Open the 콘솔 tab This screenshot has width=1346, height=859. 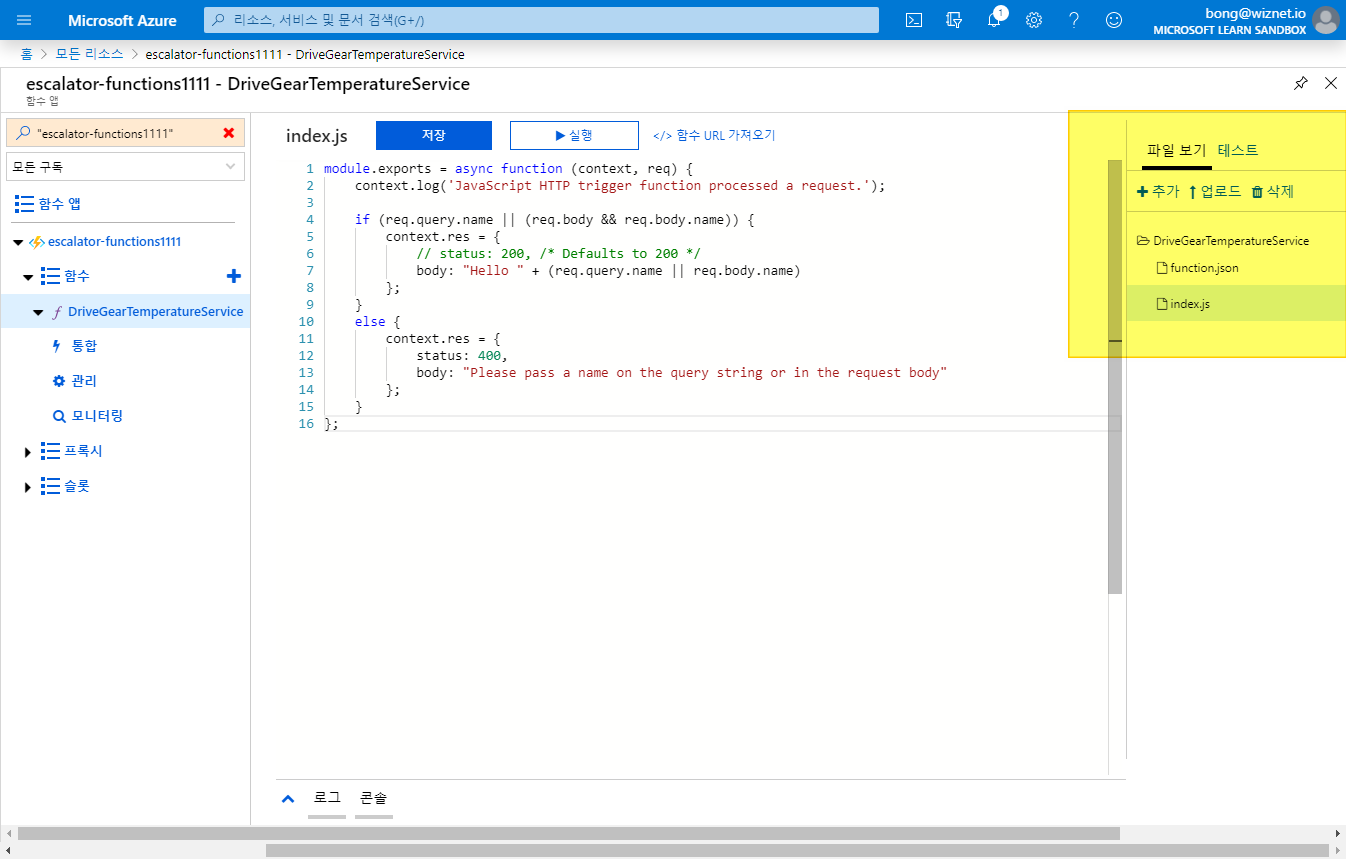(374, 799)
